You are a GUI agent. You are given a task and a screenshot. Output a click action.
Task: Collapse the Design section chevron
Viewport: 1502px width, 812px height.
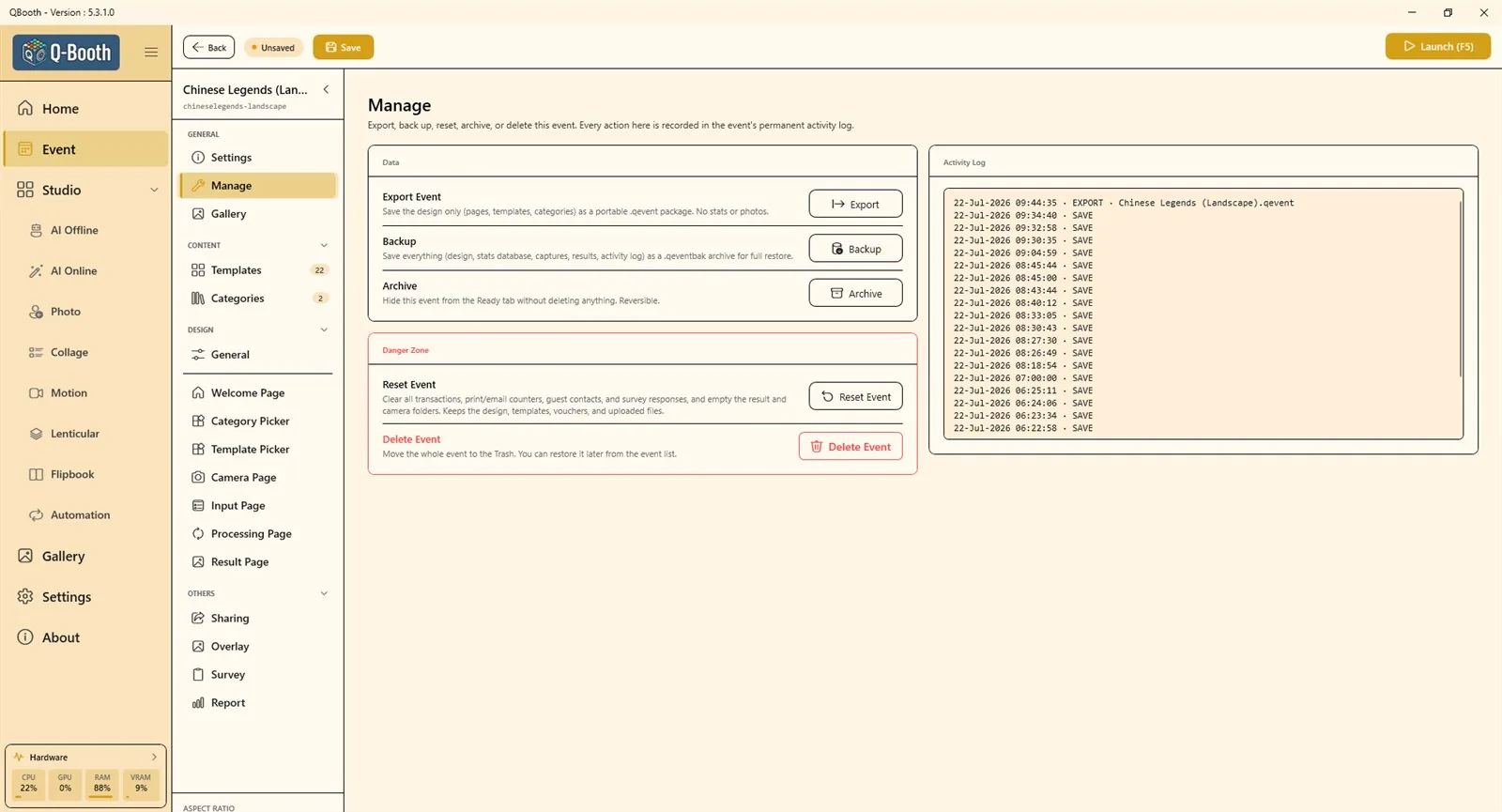(x=324, y=330)
